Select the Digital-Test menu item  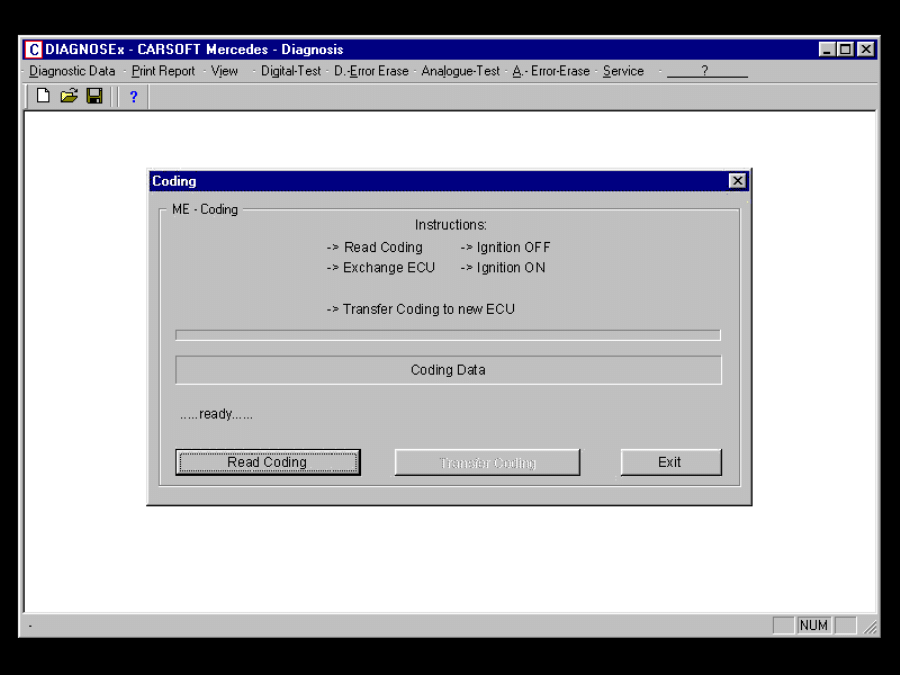click(291, 71)
